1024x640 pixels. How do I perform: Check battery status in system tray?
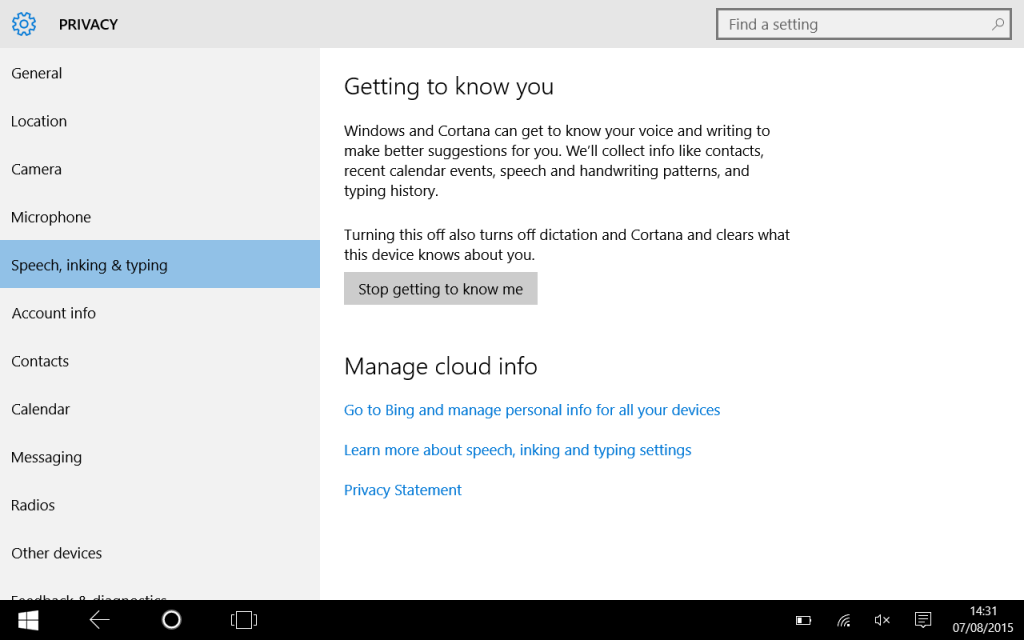tap(803, 620)
